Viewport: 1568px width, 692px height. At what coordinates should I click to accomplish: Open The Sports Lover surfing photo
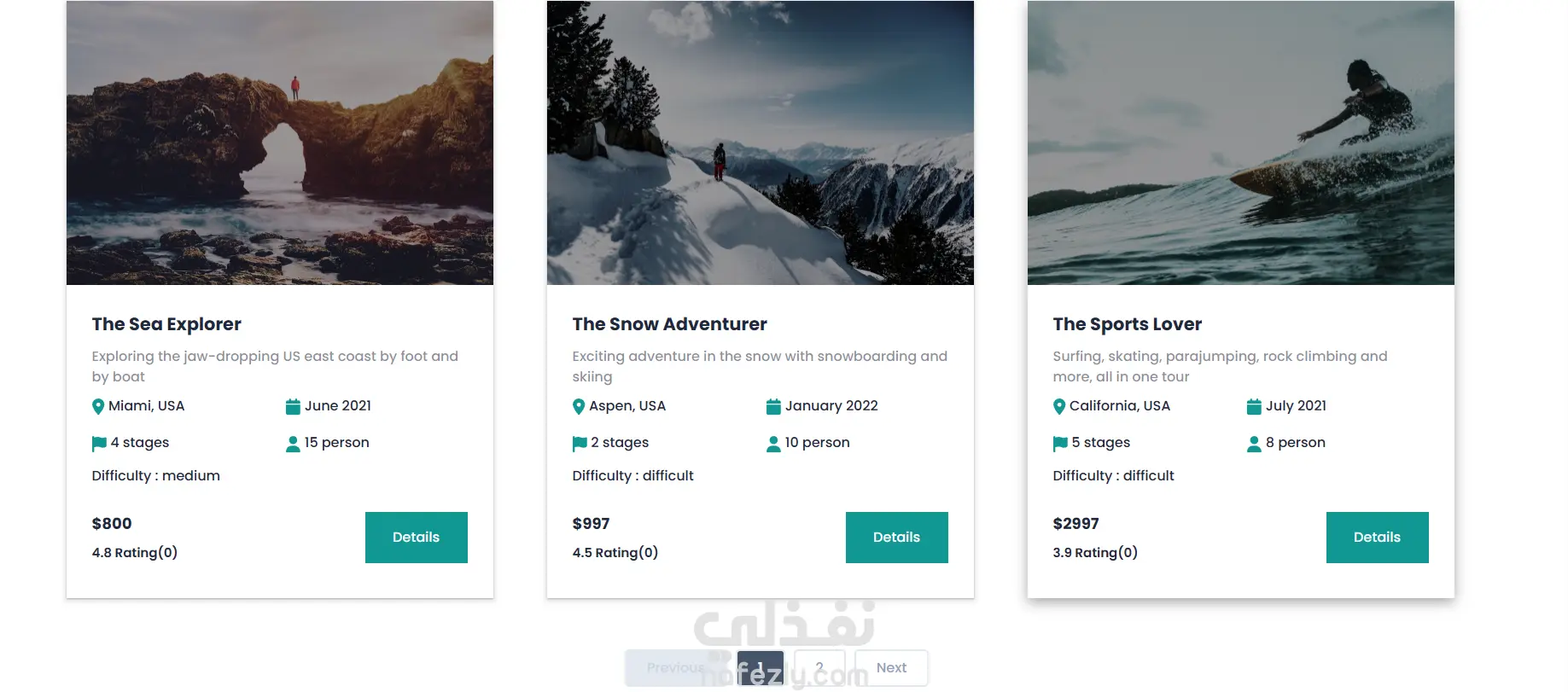[x=1240, y=142]
